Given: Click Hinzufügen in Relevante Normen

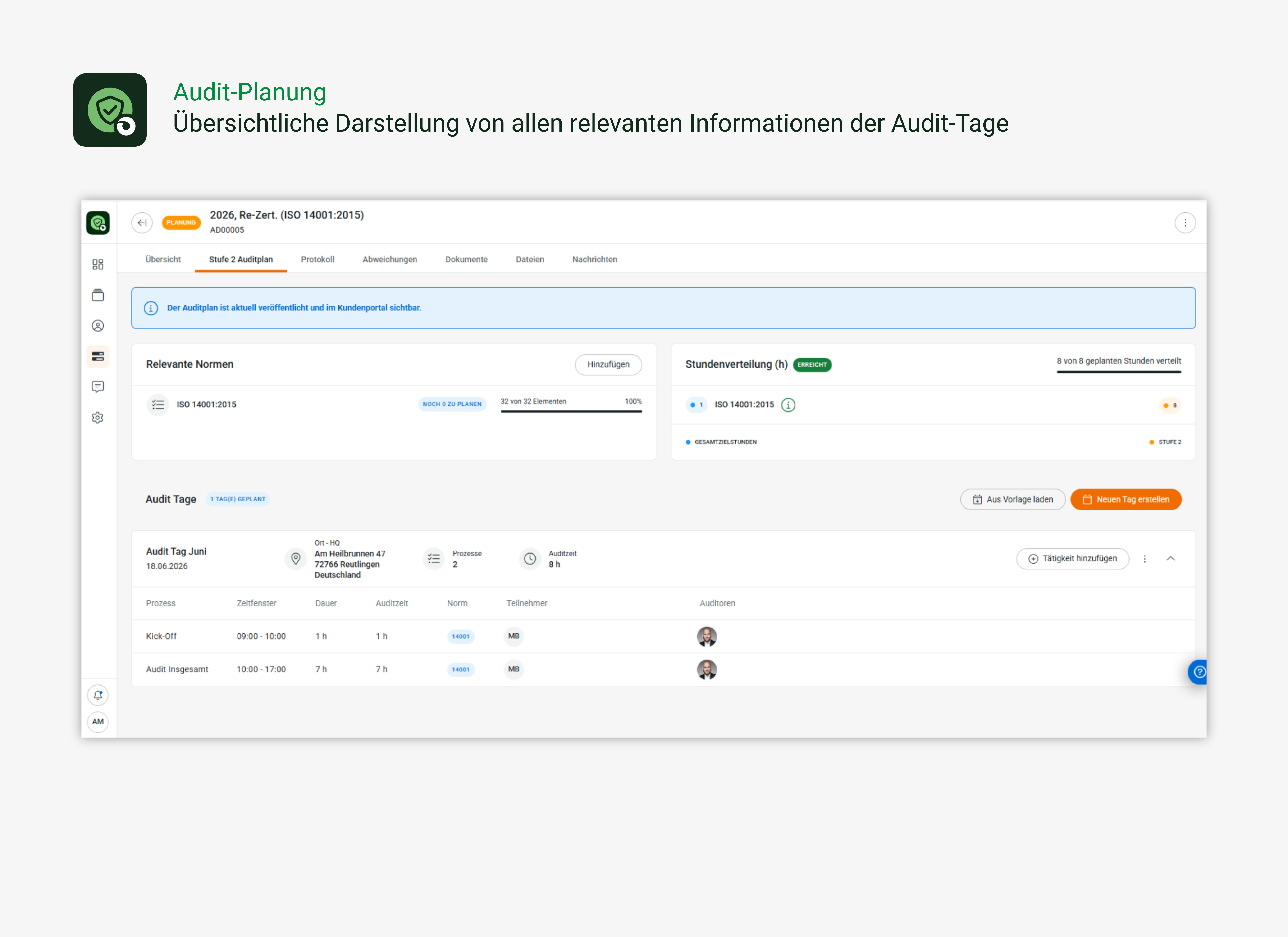Looking at the screenshot, I should tap(608, 364).
